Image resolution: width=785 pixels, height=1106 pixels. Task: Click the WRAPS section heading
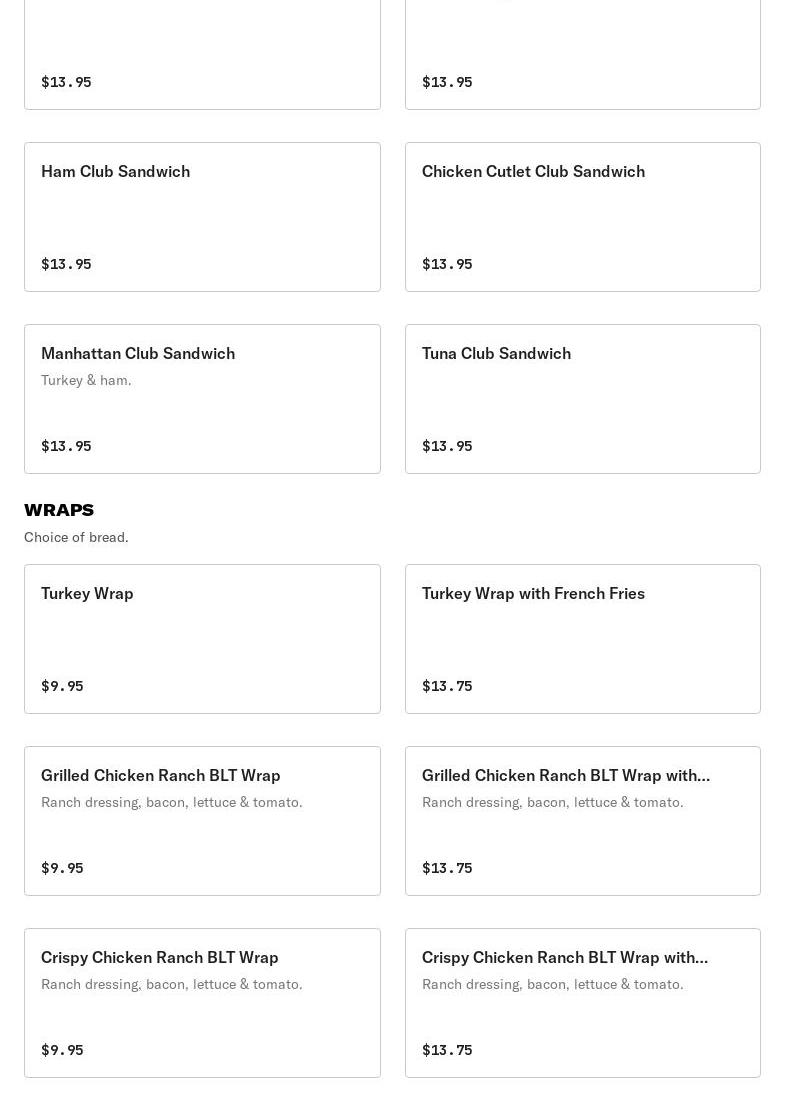pos(59,510)
